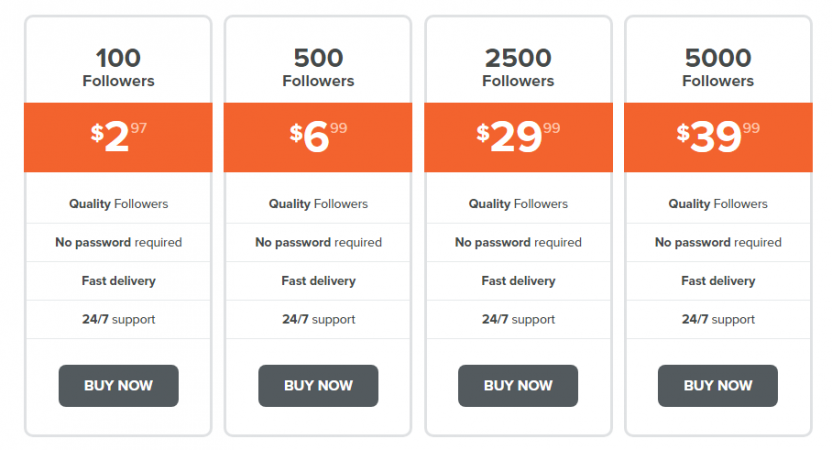Screen dimensions: 832x450
Task: Click BUY NOW for 2500 Followers plan
Action: pyautogui.click(x=518, y=386)
